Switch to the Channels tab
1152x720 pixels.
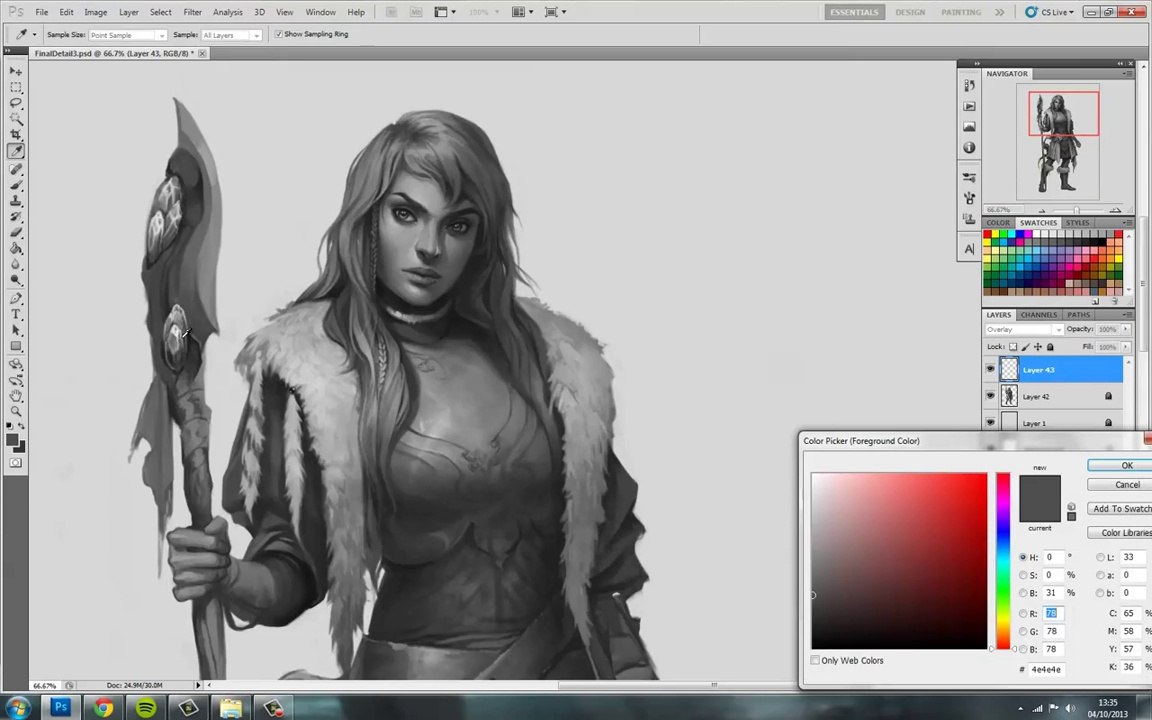coord(1038,314)
